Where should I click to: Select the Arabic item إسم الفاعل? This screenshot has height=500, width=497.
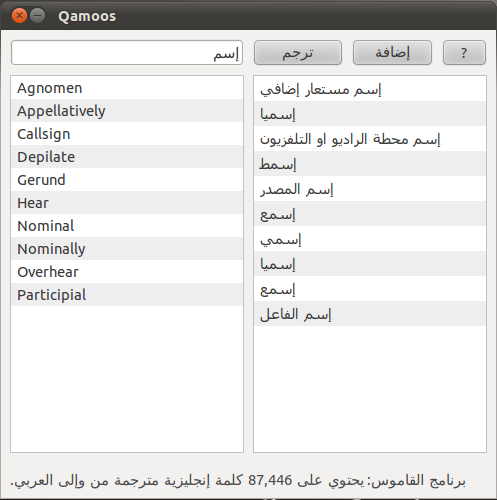(370, 314)
